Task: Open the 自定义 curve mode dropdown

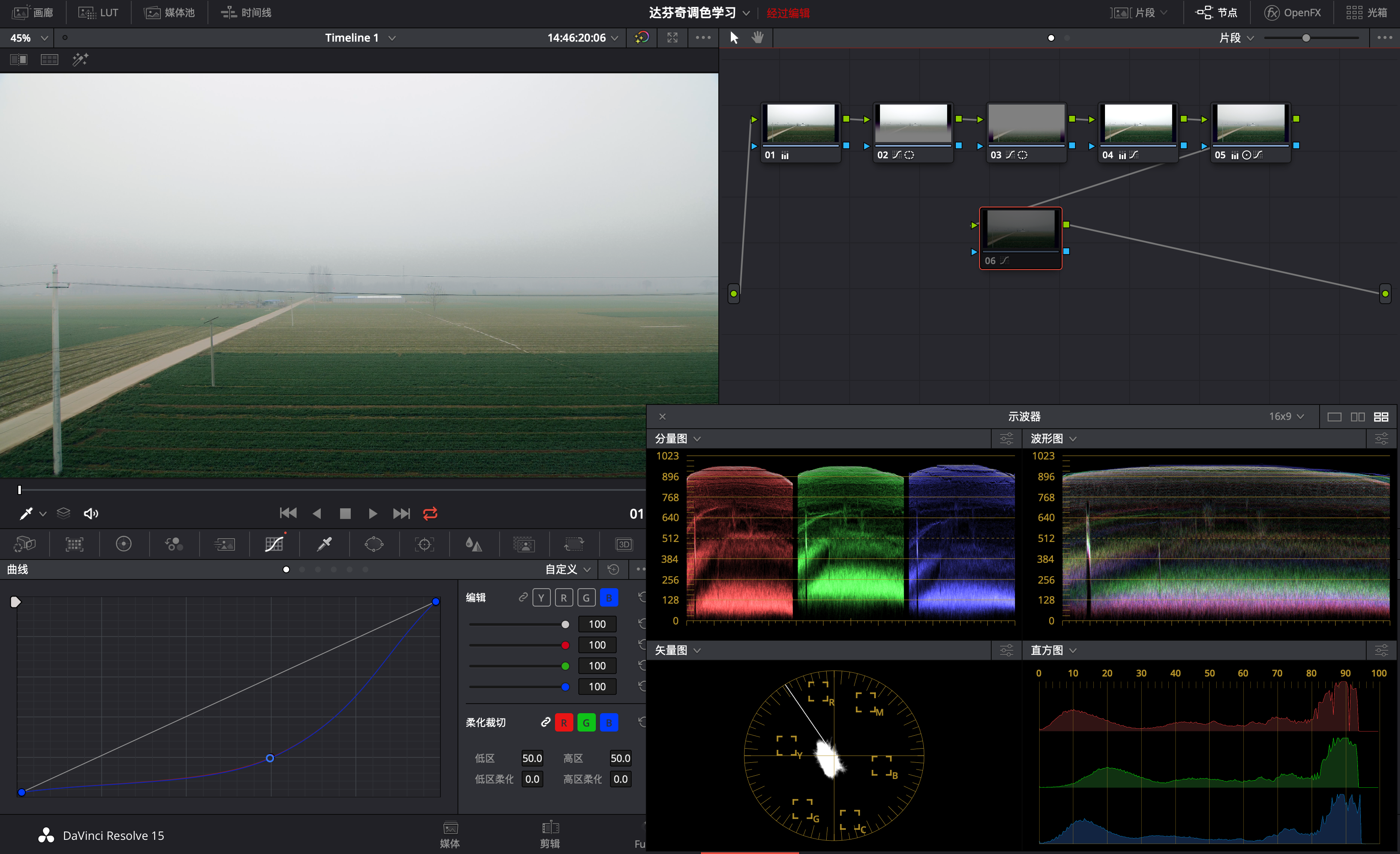Action: click(567, 569)
